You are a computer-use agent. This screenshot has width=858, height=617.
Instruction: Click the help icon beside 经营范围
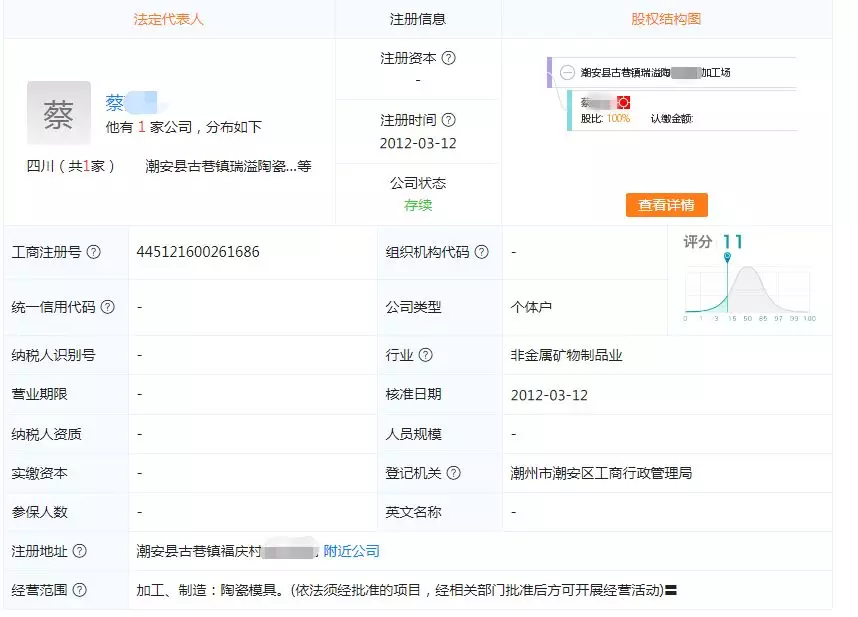tap(80, 590)
